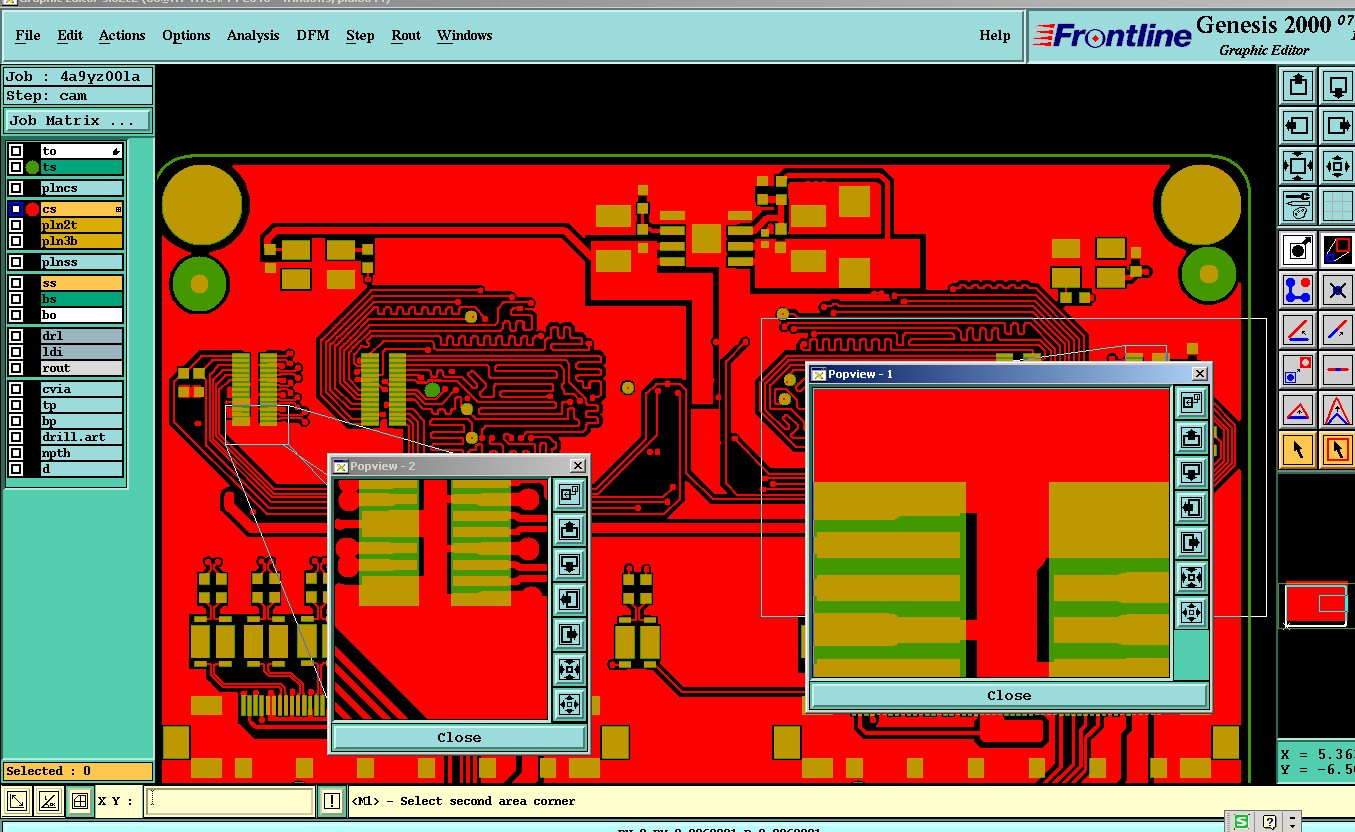The width and height of the screenshot is (1355, 832).
Task: Toggle the checkbox for layer rout
Action: pyautogui.click(x=16, y=368)
